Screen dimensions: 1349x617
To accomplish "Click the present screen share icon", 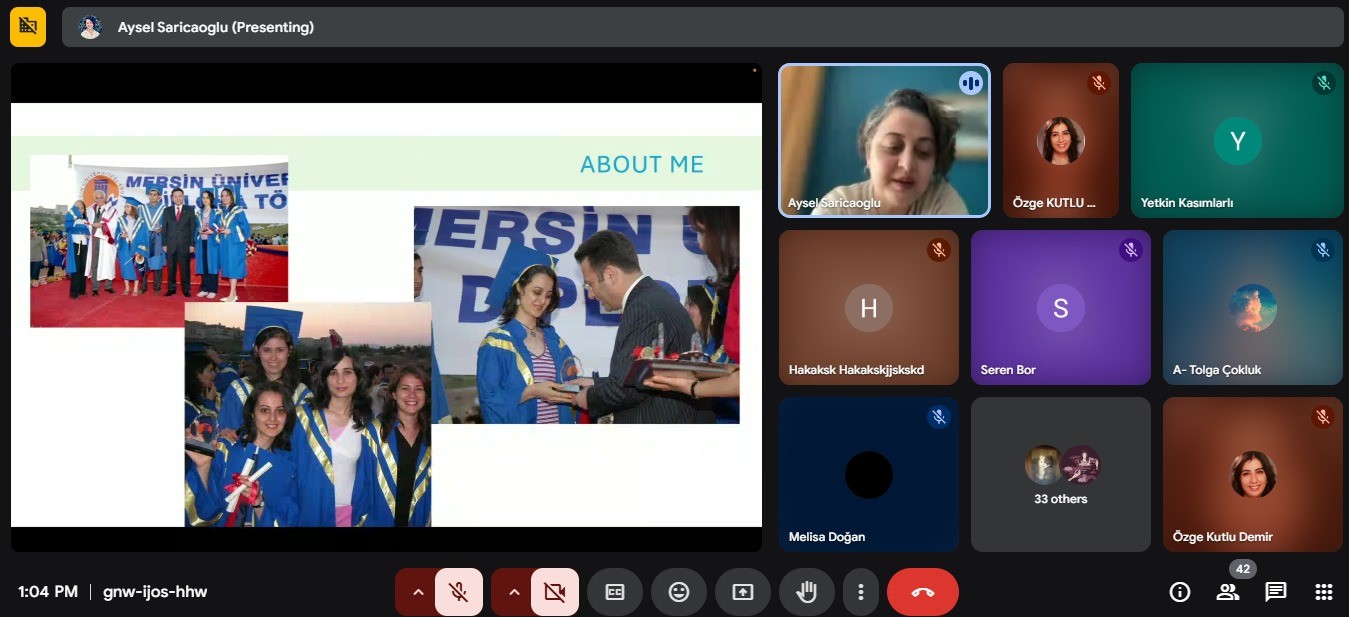I will [743, 592].
